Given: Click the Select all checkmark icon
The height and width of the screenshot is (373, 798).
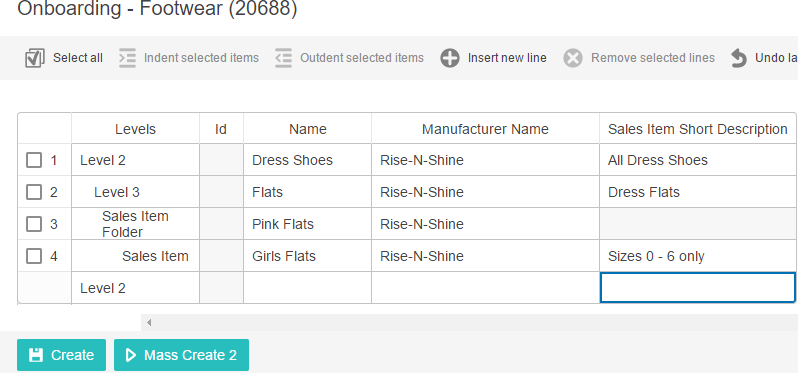Looking at the screenshot, I should [35, 58].
